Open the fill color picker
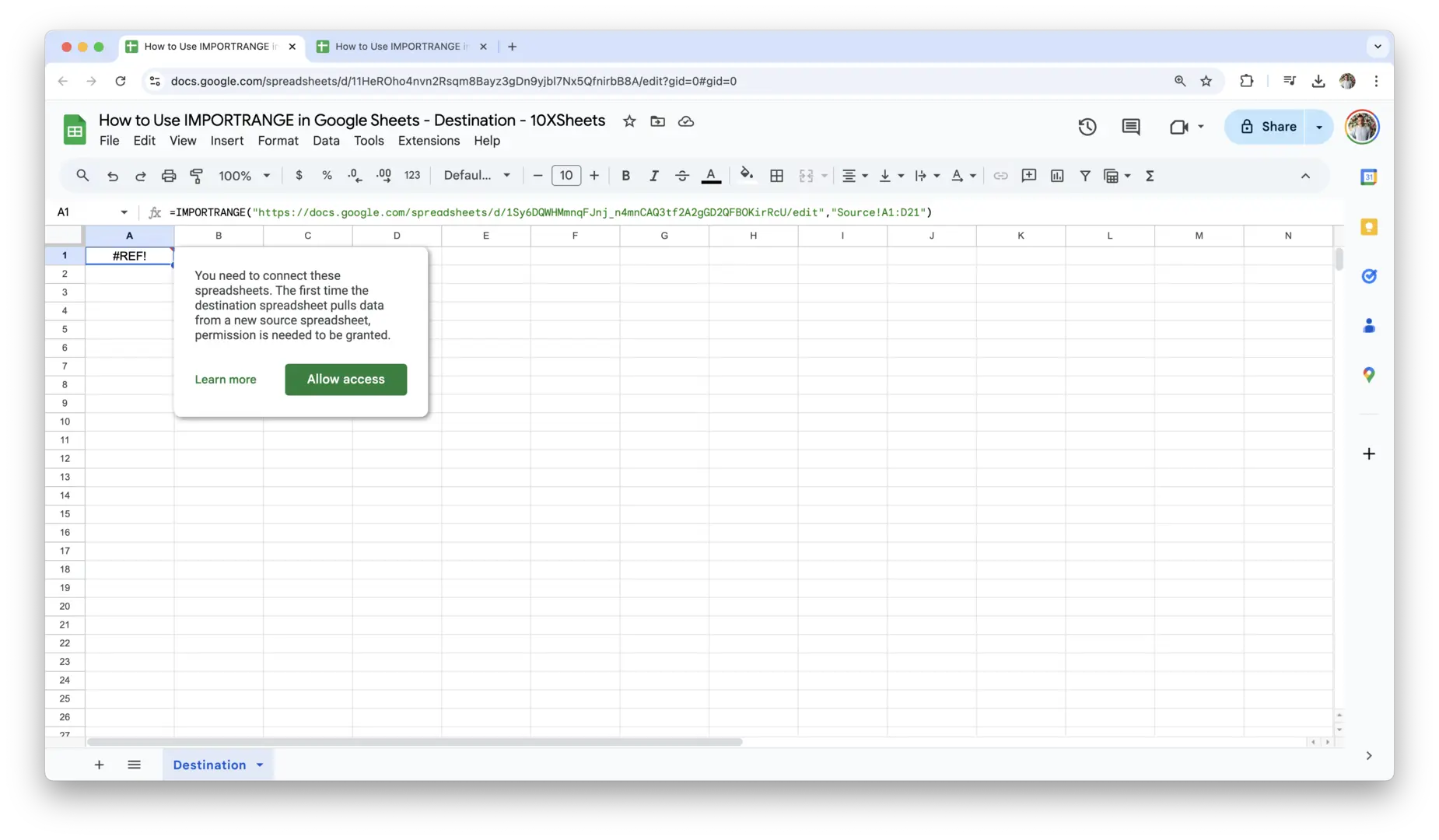 [x=747, y=175]
